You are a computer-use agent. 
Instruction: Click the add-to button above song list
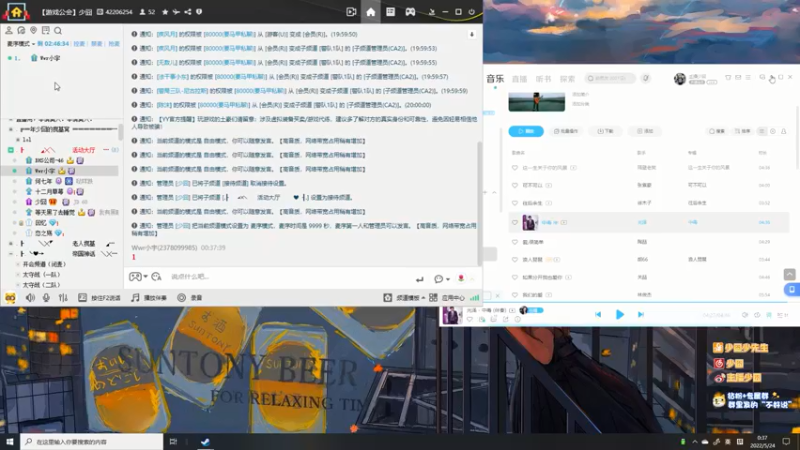point(645,131)
